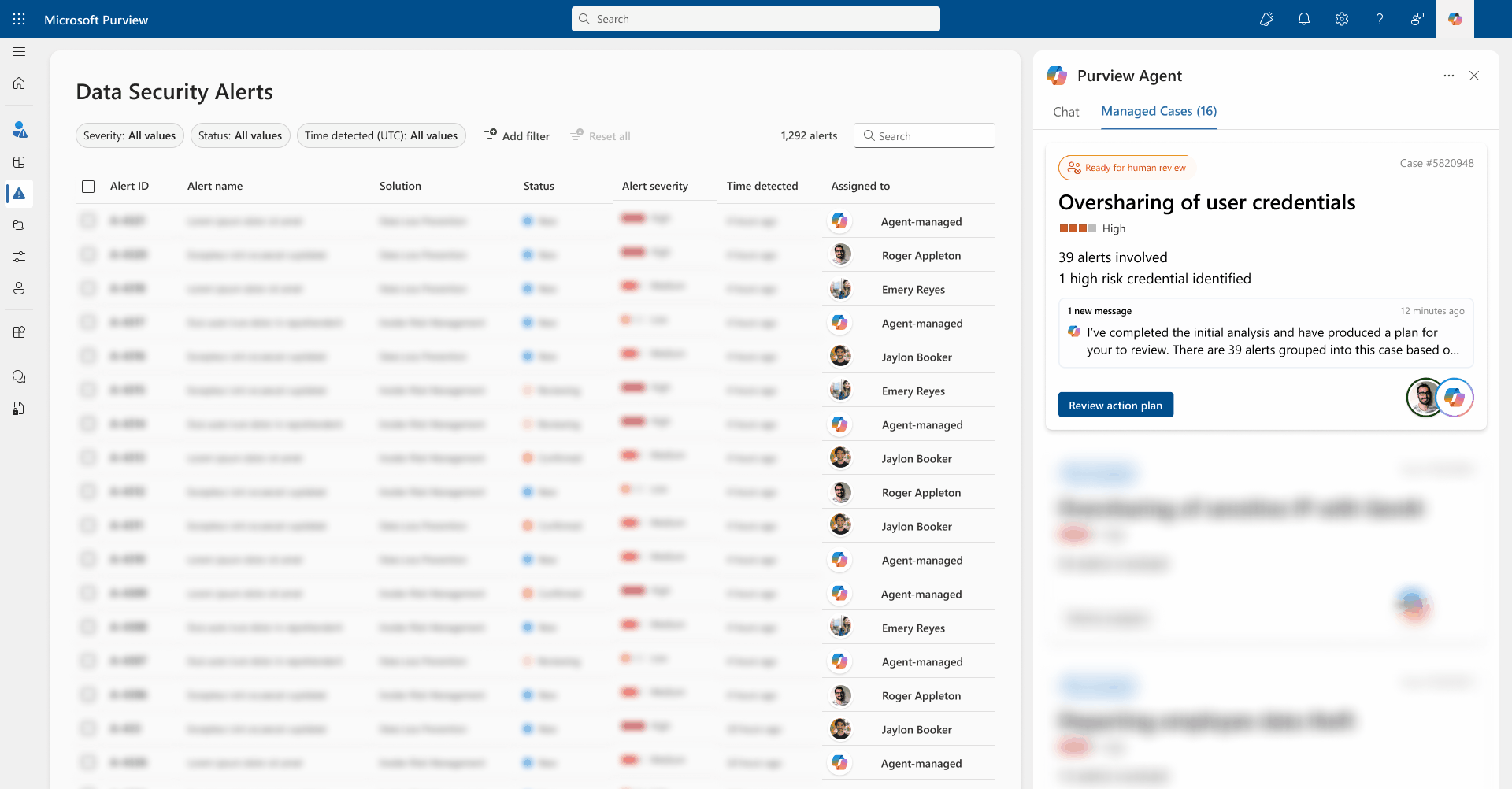This screenshot has width=1512, height=789.
Task: Open the Purview Agent more options ellipsis
Action: click(1449, 76)
